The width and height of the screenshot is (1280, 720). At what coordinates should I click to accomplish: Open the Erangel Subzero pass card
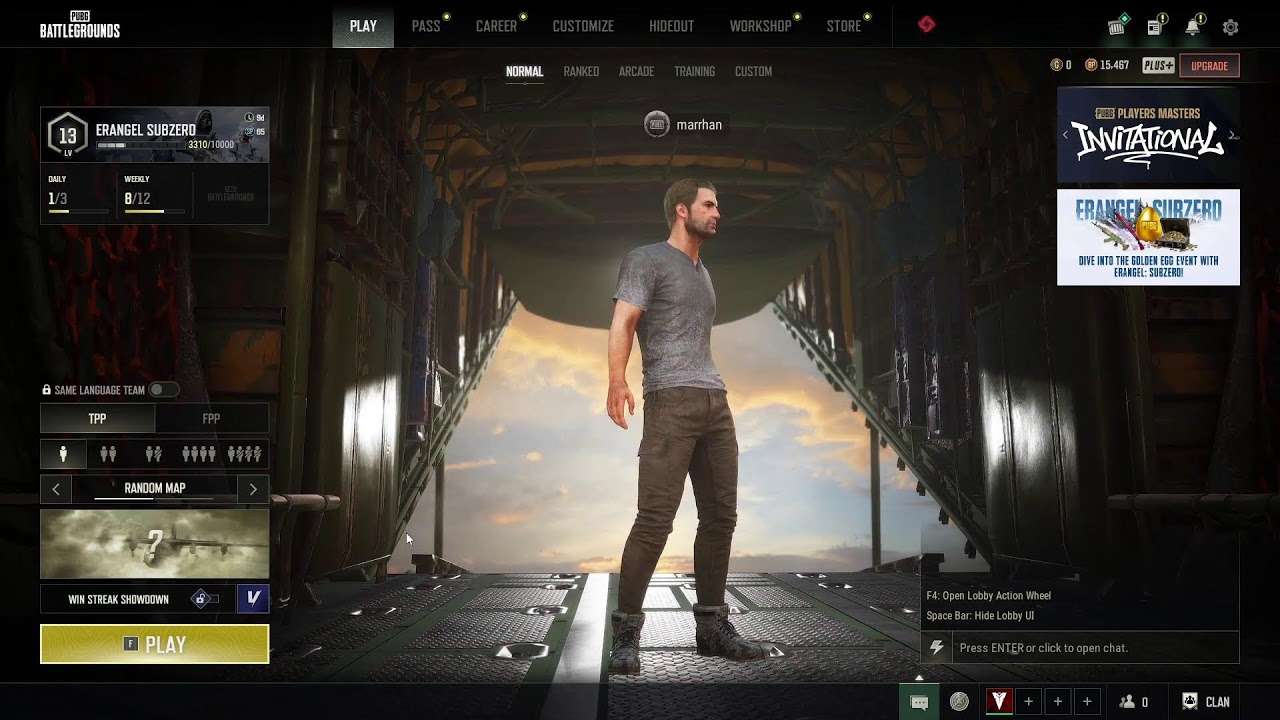click(x=155, y=134)
